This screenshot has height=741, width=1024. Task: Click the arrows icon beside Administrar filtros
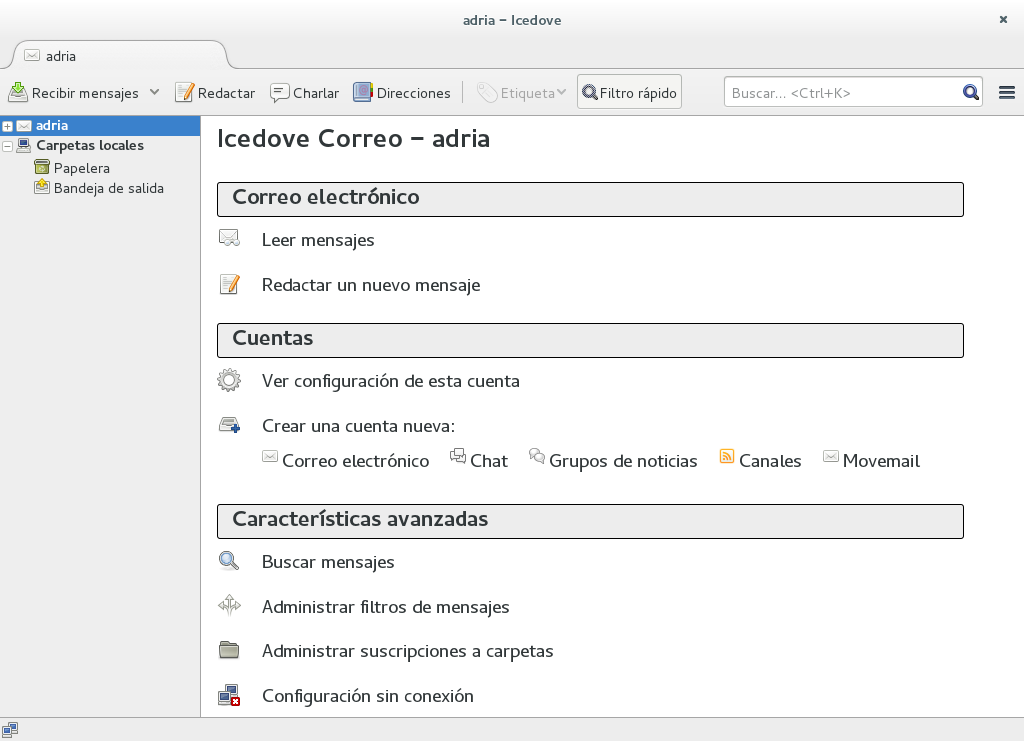tap(229, 605)
